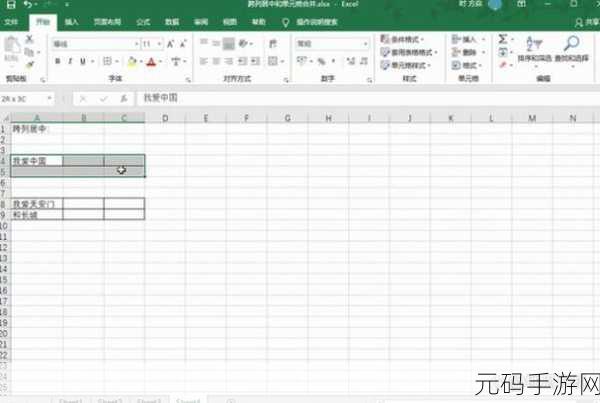Open fill color dropdown arrow
Viewport: 600px width, 403px height.
click(x=141, y=62)
